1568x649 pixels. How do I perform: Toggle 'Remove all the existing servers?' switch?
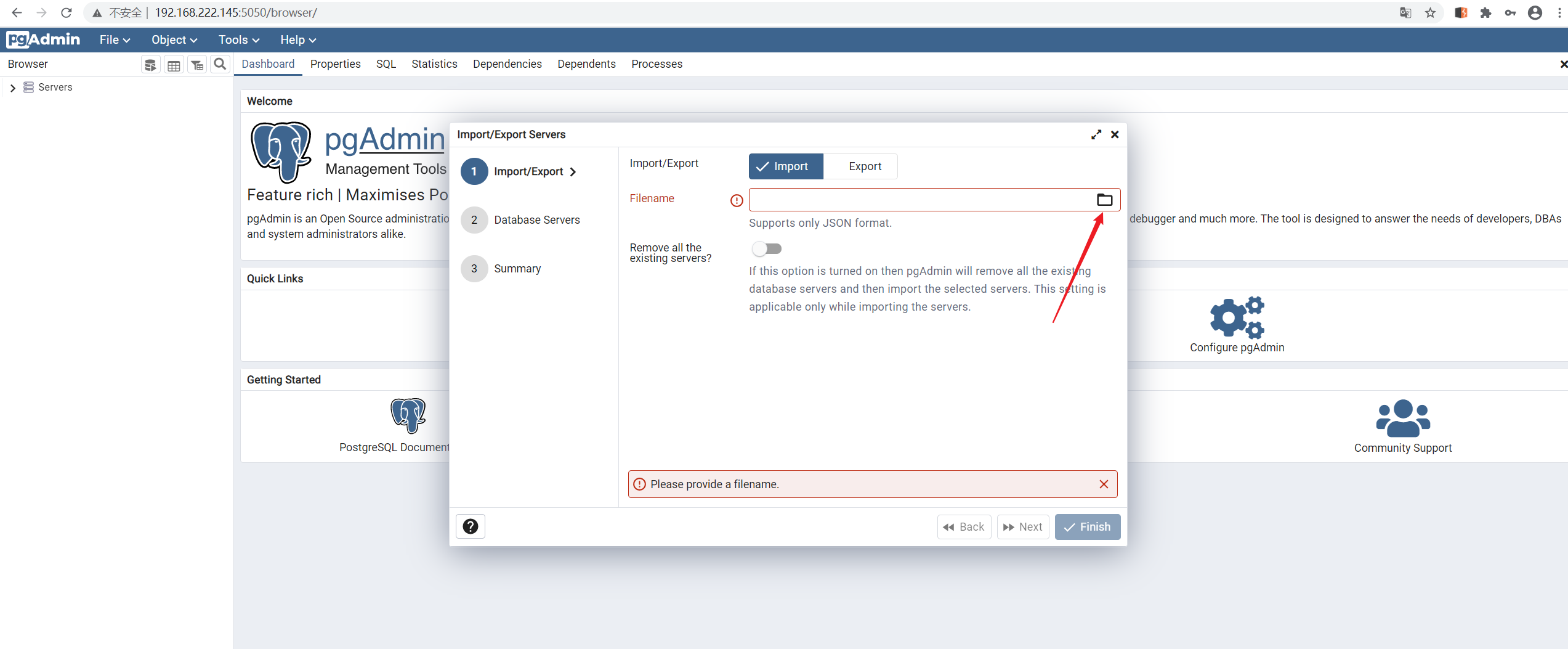pos(766,248)
